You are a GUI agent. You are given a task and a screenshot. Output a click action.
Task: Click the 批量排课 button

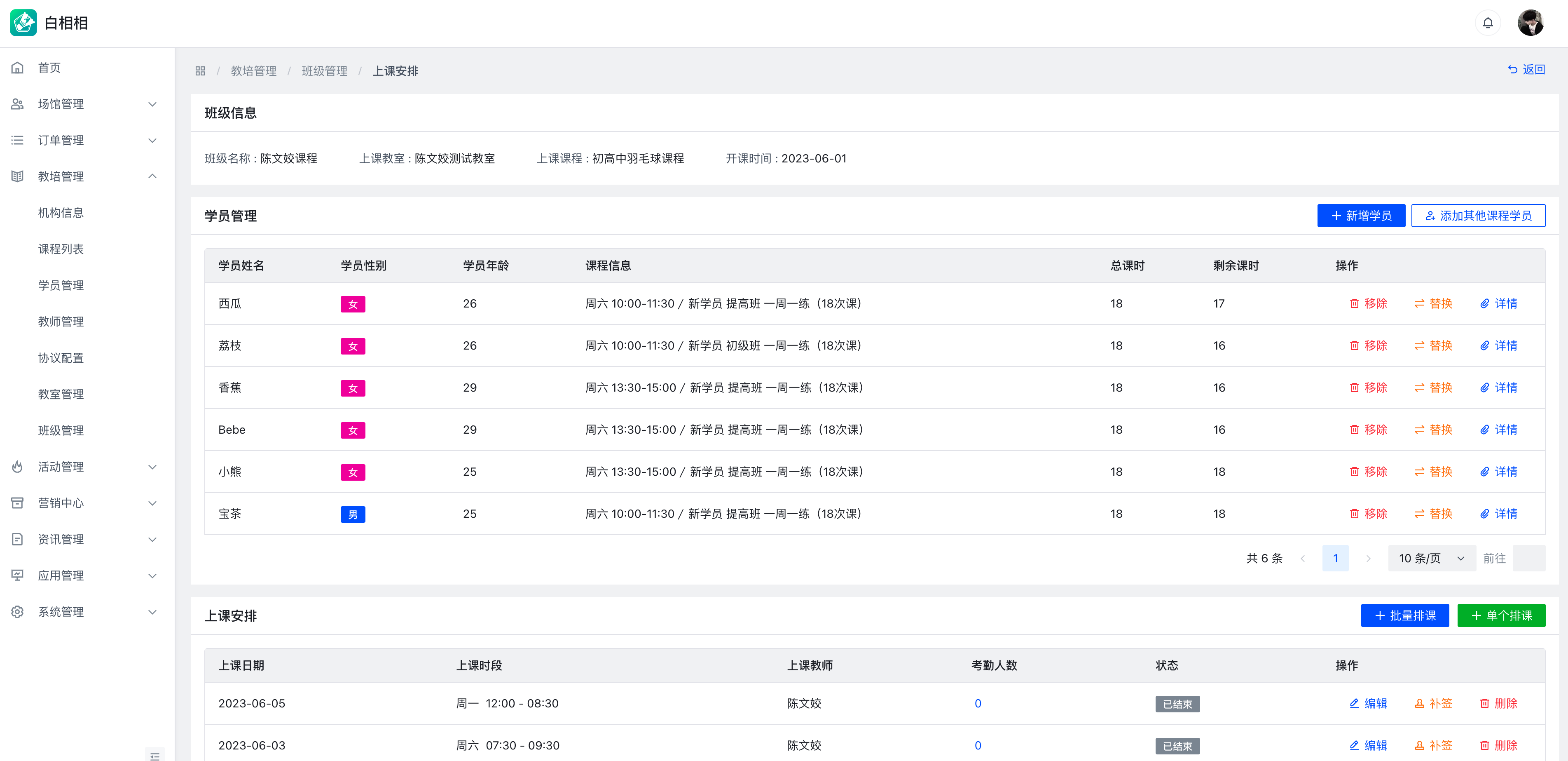[x=1405, y=615]
